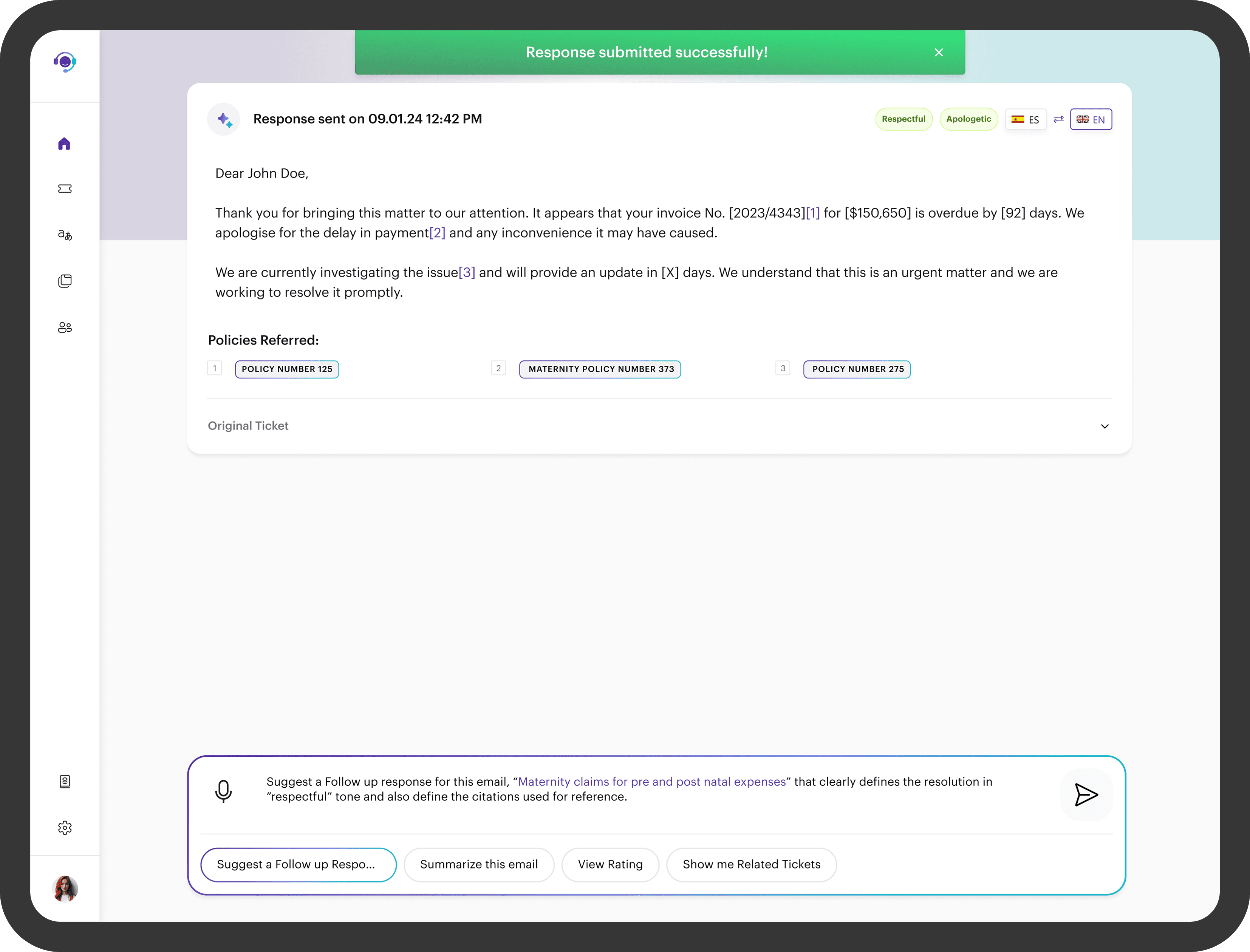Open the settings gear in sidebar

pyautogui.click(x=65, y=828)
